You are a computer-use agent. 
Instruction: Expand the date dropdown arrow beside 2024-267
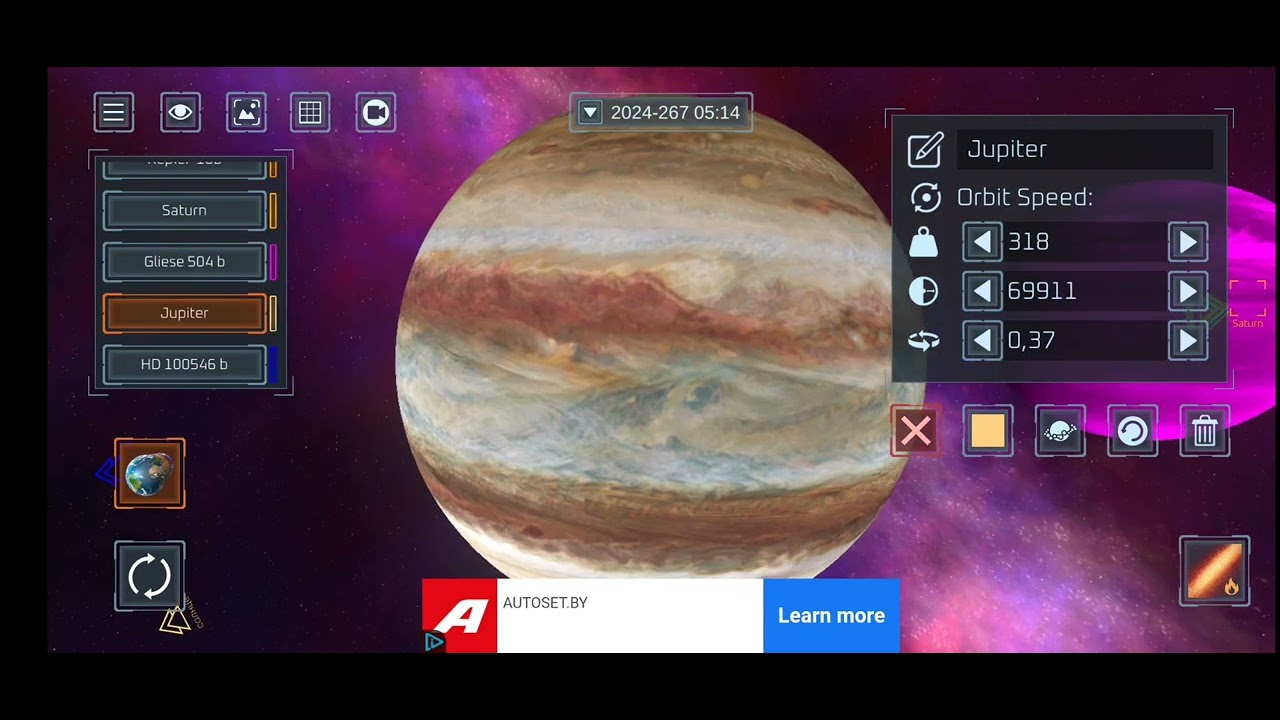pyautogui.click(x=590, y=113)
